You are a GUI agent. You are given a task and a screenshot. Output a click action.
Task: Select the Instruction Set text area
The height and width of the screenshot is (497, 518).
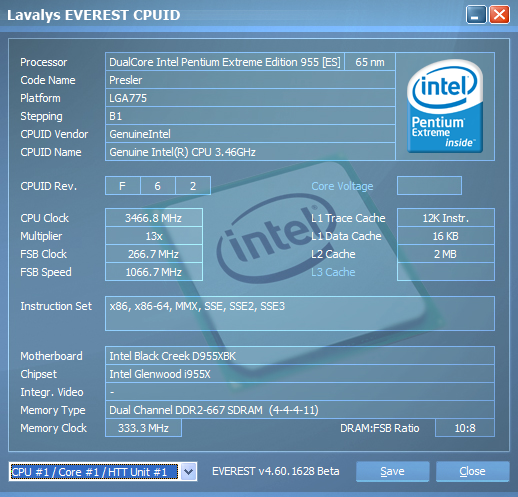point(300,313)
